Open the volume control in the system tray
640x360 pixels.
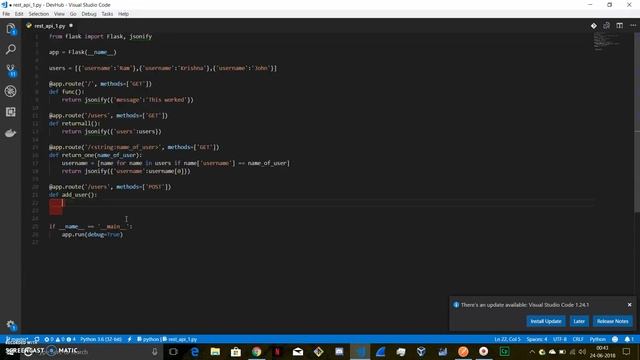(x=582, y=351)
